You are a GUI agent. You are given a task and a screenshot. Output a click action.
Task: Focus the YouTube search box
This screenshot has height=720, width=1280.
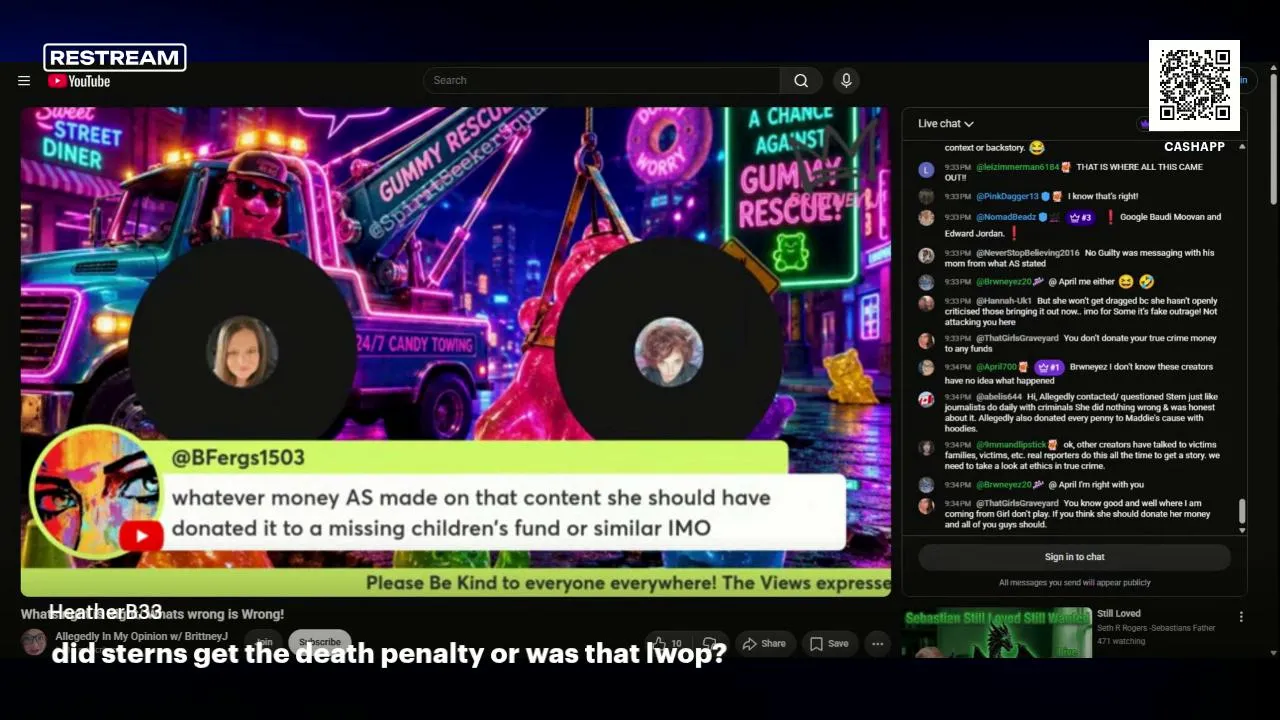point(602,81)
